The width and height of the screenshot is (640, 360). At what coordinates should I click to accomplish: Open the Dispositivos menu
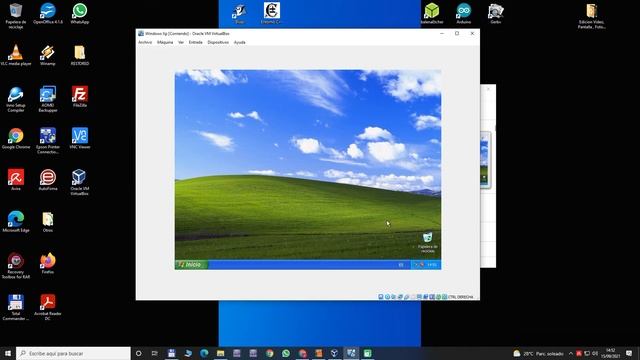218,42
